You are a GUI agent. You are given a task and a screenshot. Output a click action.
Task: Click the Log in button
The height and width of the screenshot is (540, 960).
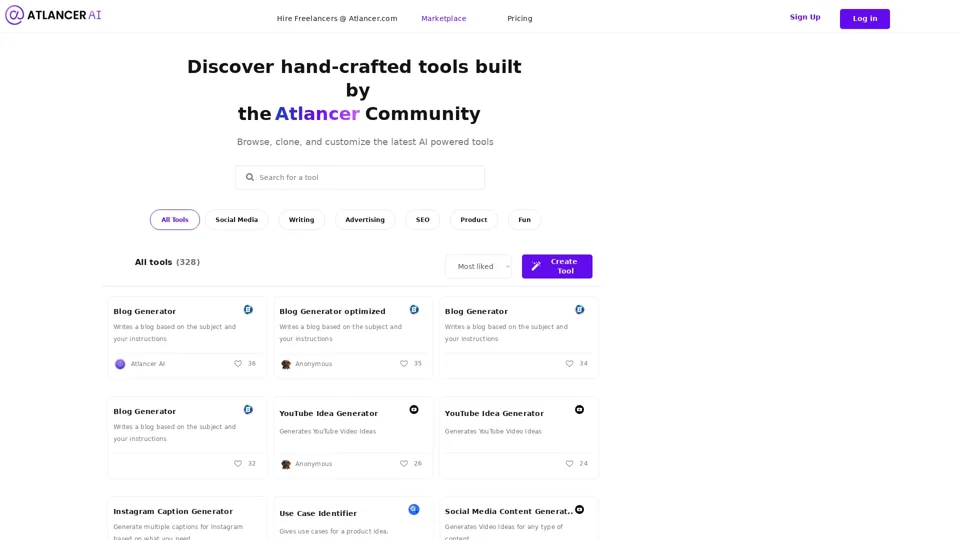tap(864, 19)
